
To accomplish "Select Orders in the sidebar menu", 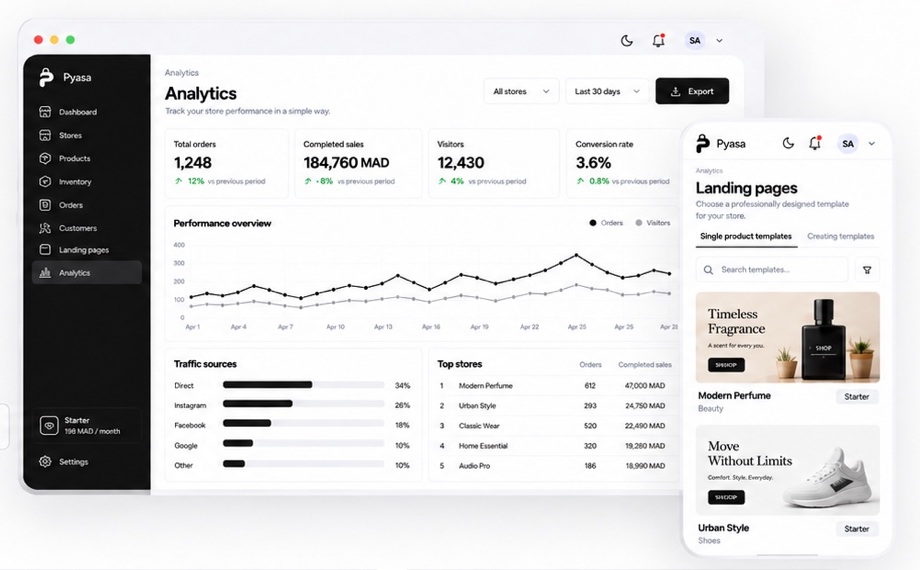I will [x=87, y=205].
